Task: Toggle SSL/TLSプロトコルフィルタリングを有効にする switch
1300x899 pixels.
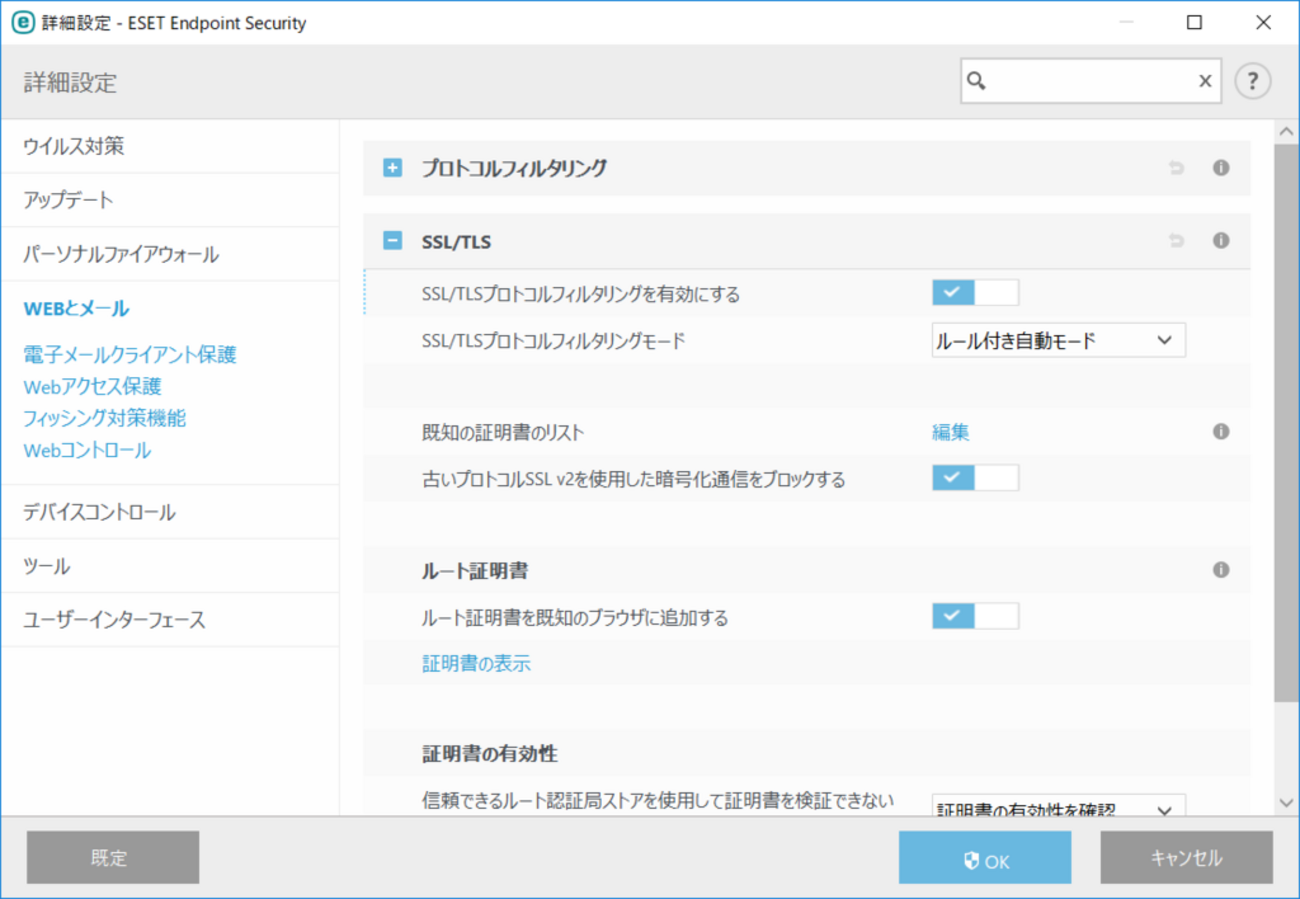Action: [975, 293]
